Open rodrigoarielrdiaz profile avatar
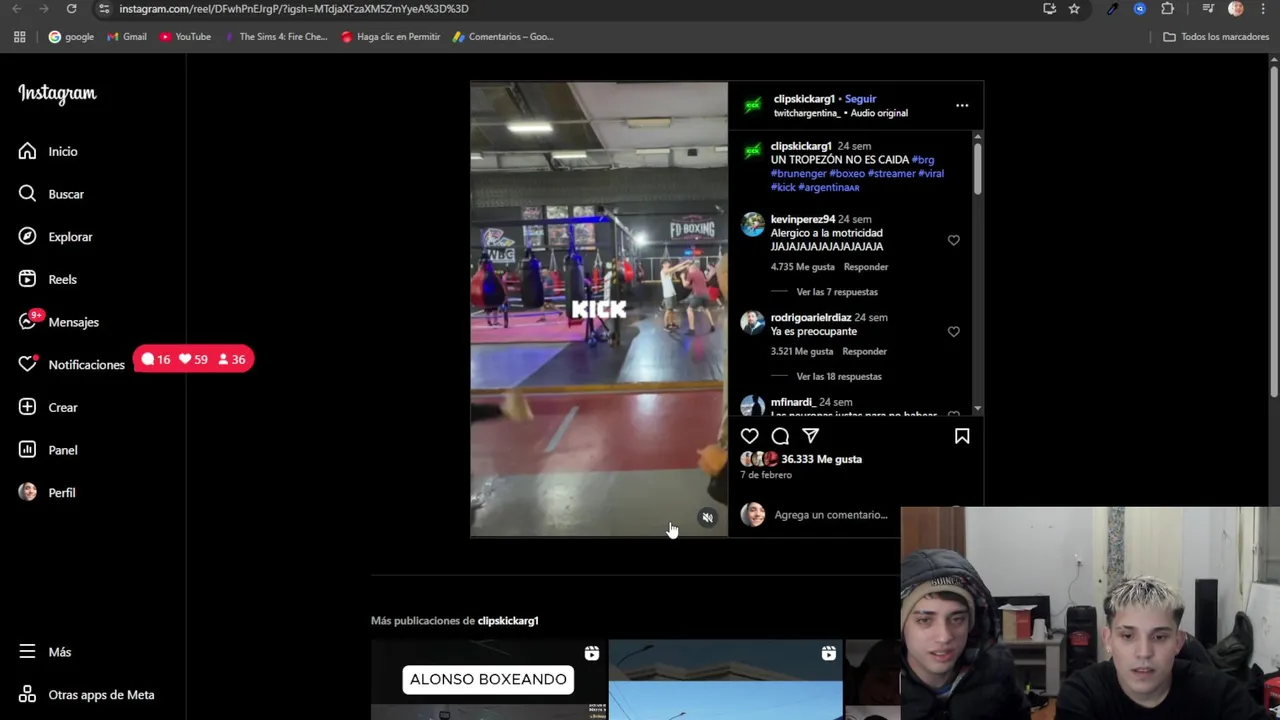The width and height of the screenshot is (1280, 720). click(753, 322)
